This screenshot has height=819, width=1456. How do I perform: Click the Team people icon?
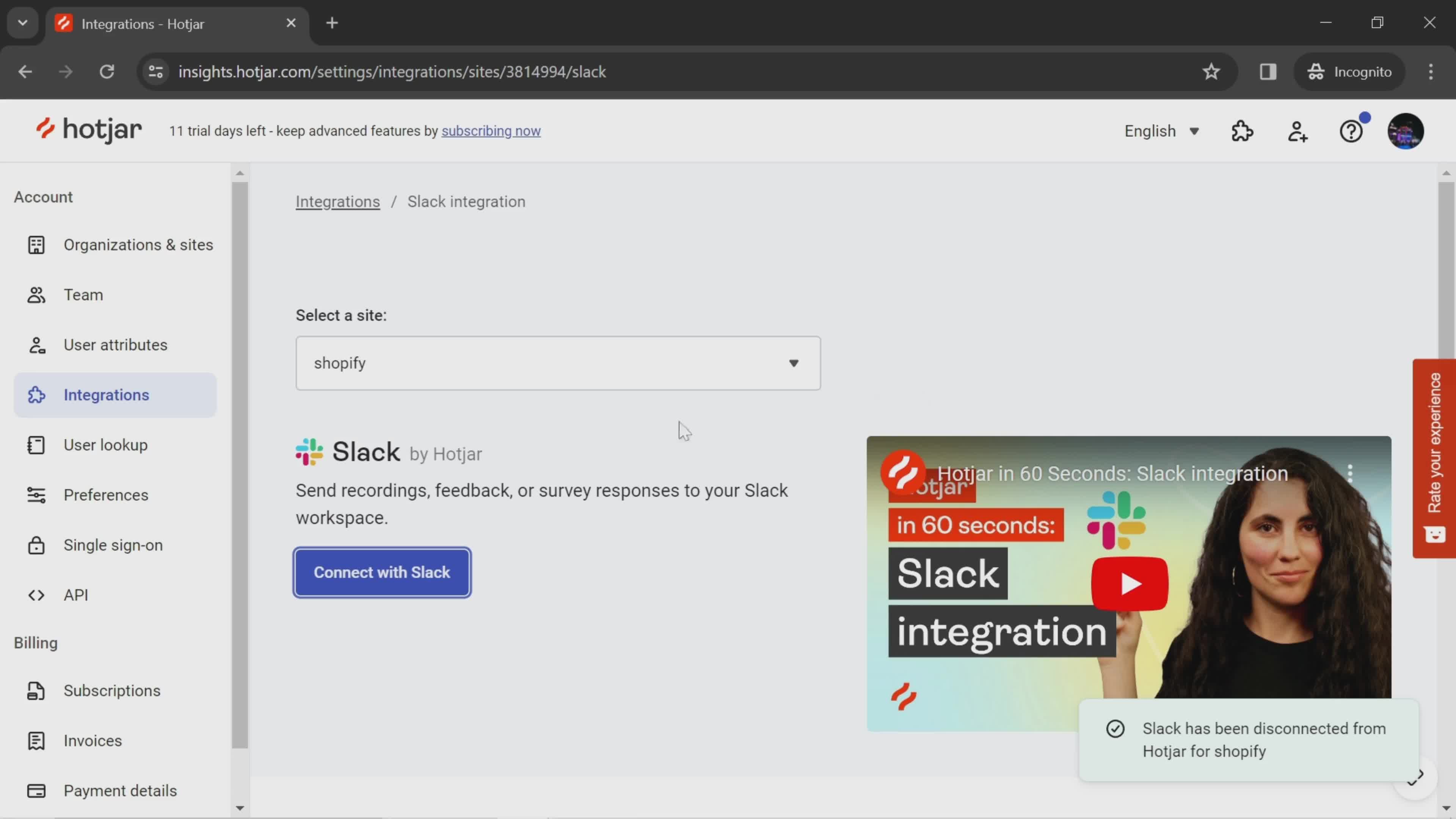[36, 295]
